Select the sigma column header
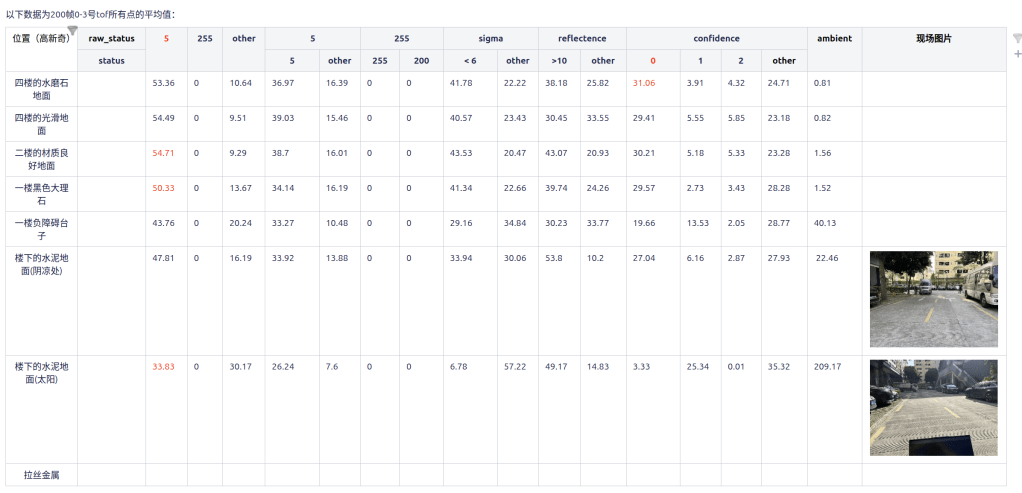Screen dimensions: 1022x493 (x=490, y=38)
